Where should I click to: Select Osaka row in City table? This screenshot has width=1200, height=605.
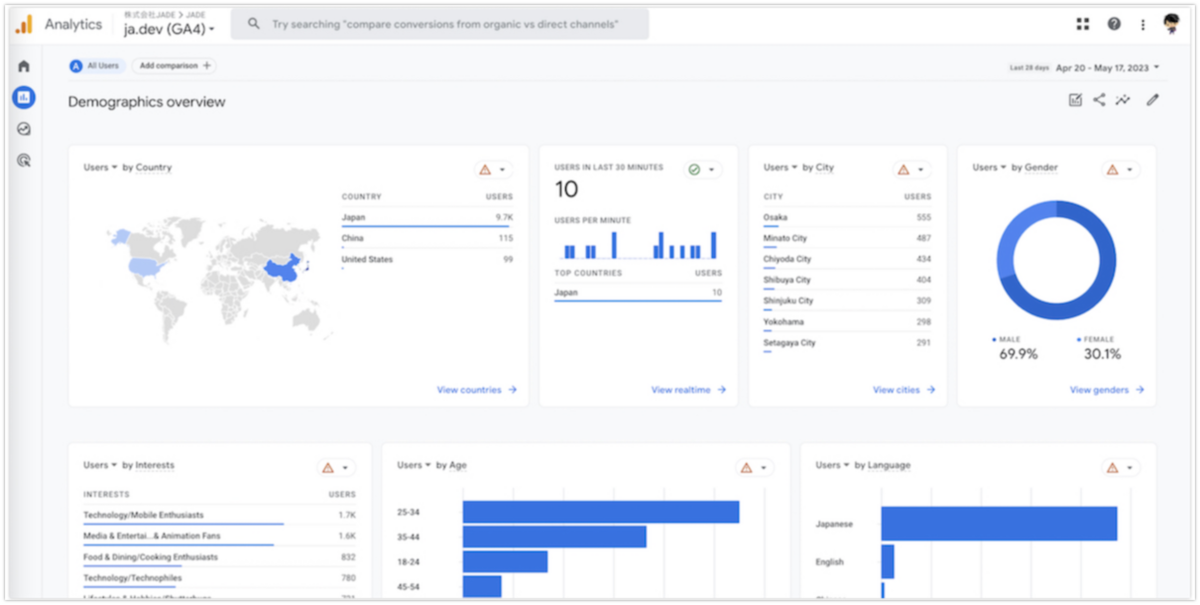(x=847, y=217)
